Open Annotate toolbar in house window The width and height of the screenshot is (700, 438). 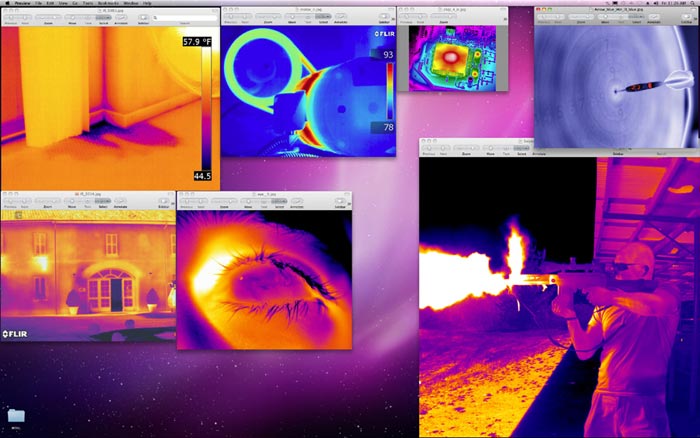click(120, 201)
